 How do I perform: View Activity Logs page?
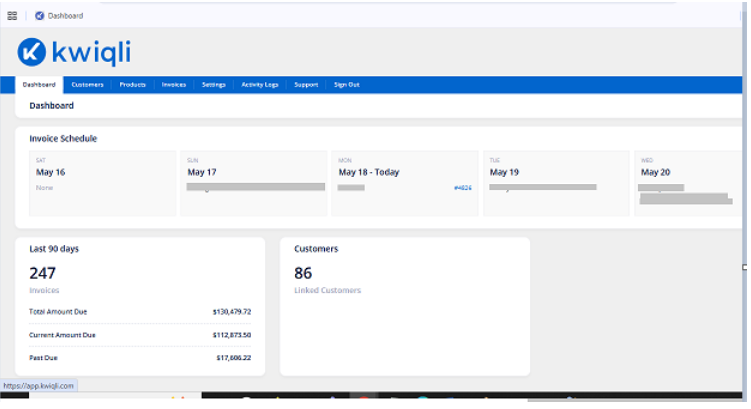pos(260,85)
